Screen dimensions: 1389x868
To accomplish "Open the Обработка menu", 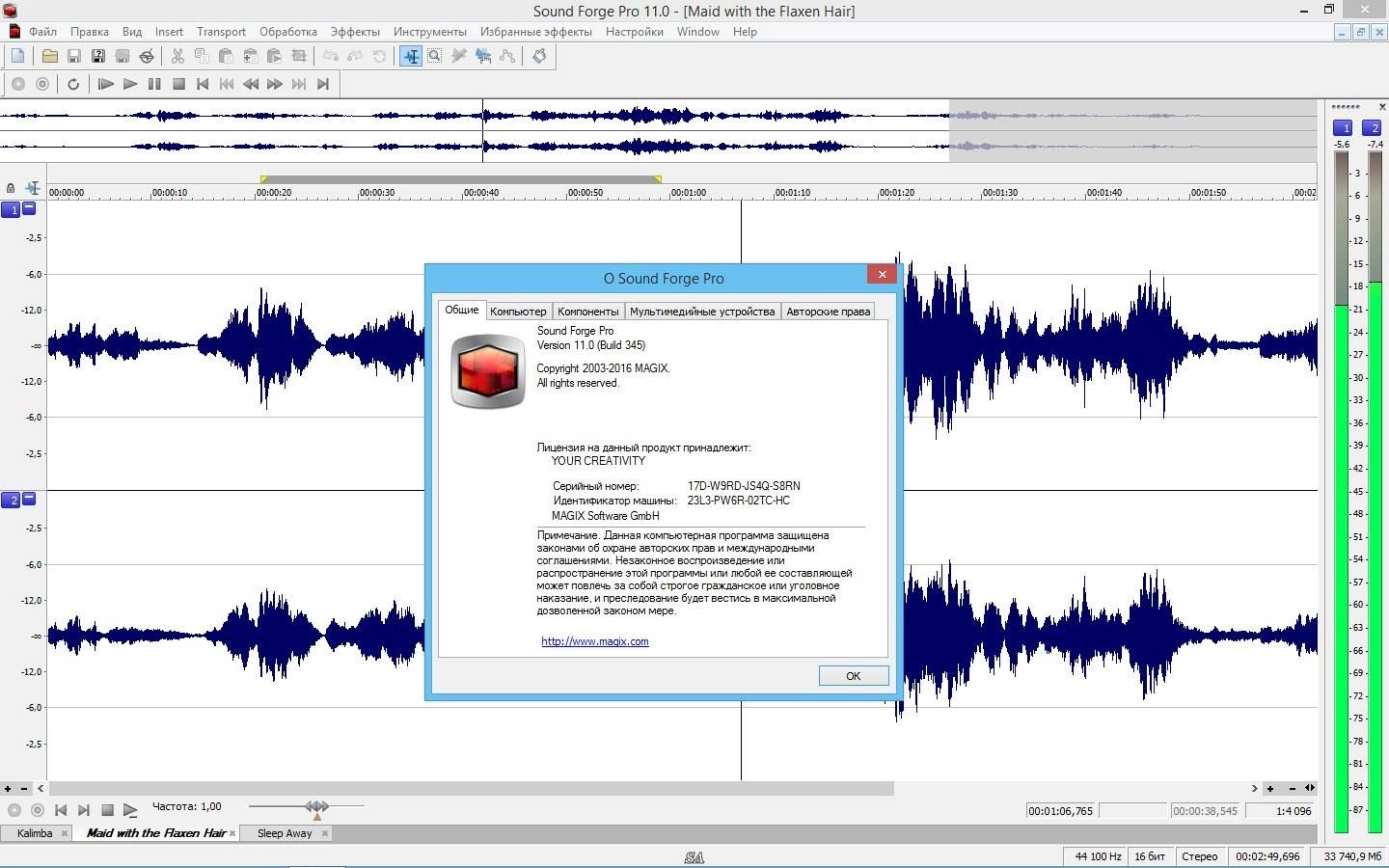I will tap(288, 32).
